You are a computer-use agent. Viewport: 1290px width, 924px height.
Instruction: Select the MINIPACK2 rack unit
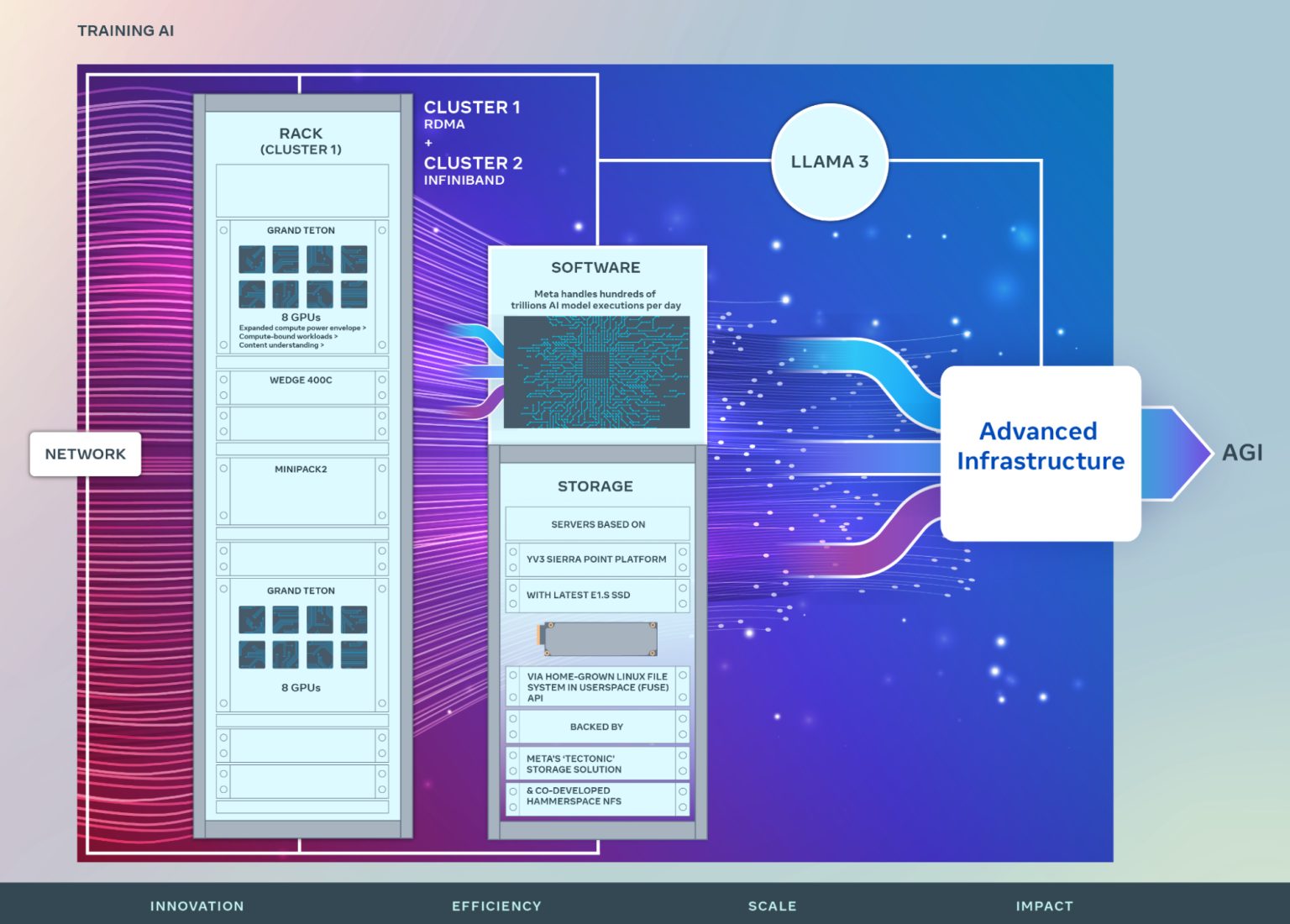302,491
